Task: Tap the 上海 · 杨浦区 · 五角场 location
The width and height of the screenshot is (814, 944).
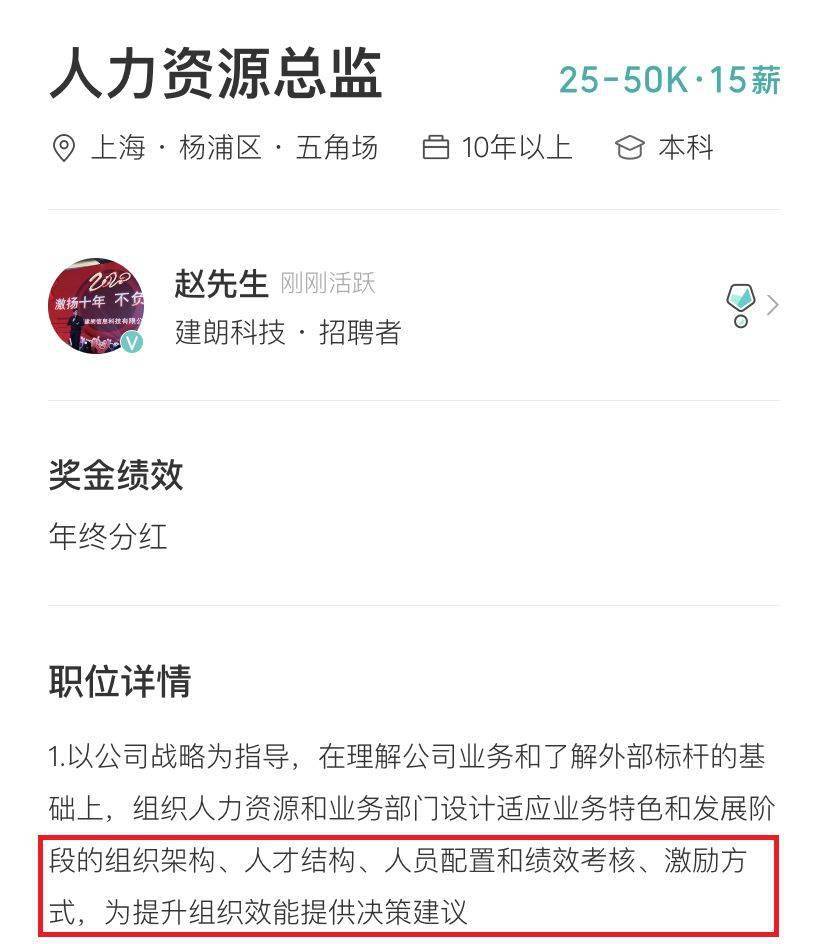Action: click(x=234, y=148)
